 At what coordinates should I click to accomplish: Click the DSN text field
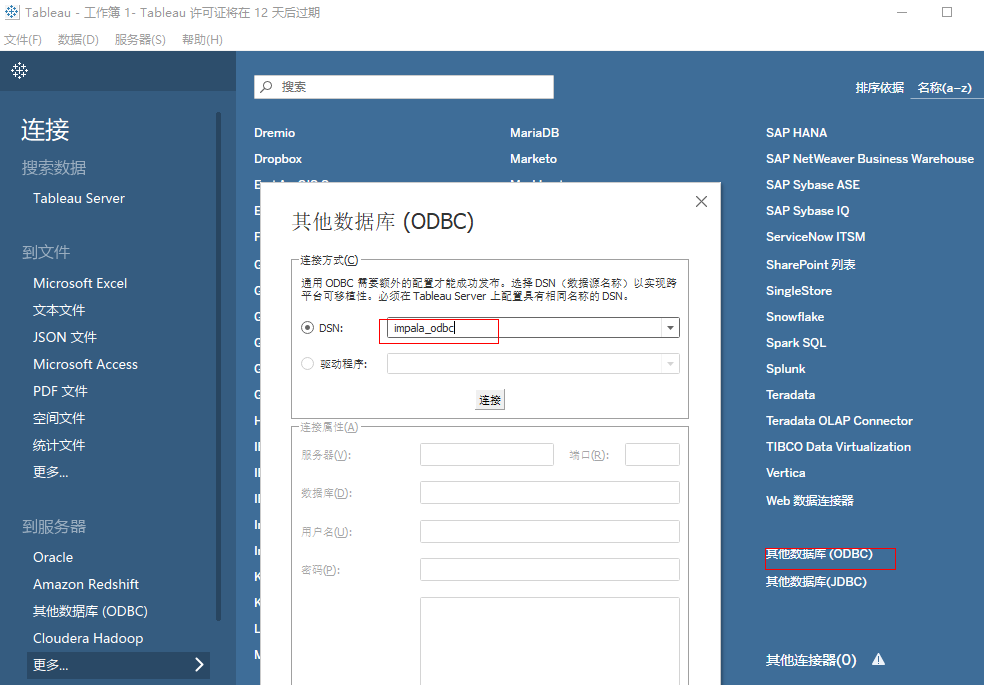pyautogui.click(x=524, y=327)
